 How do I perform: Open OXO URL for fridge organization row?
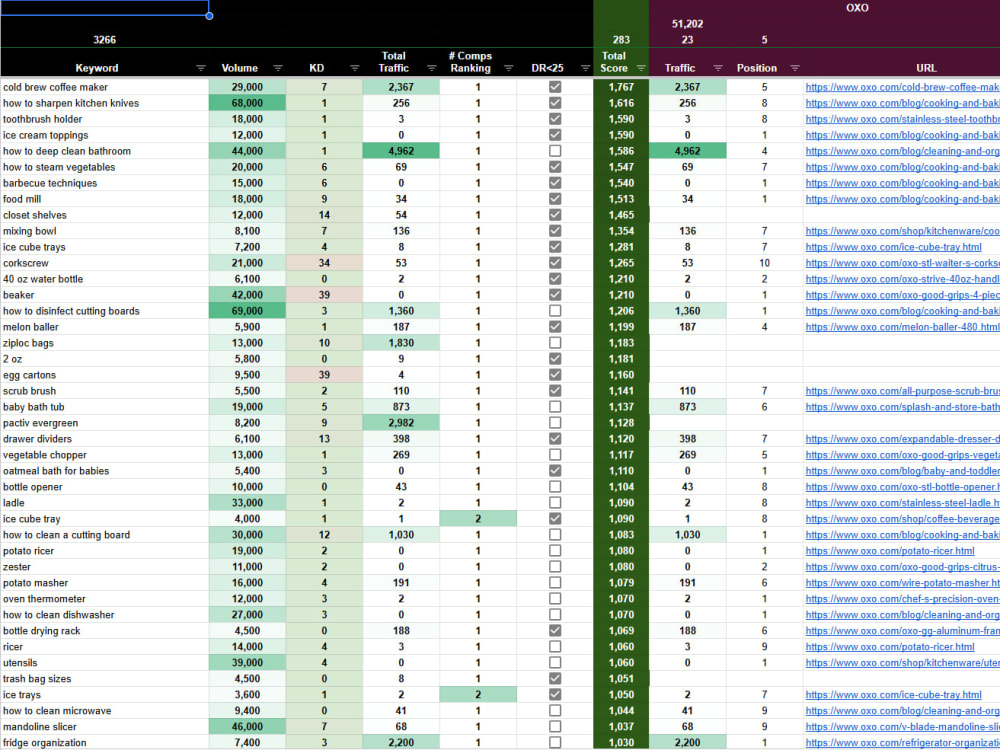[902, 742]
